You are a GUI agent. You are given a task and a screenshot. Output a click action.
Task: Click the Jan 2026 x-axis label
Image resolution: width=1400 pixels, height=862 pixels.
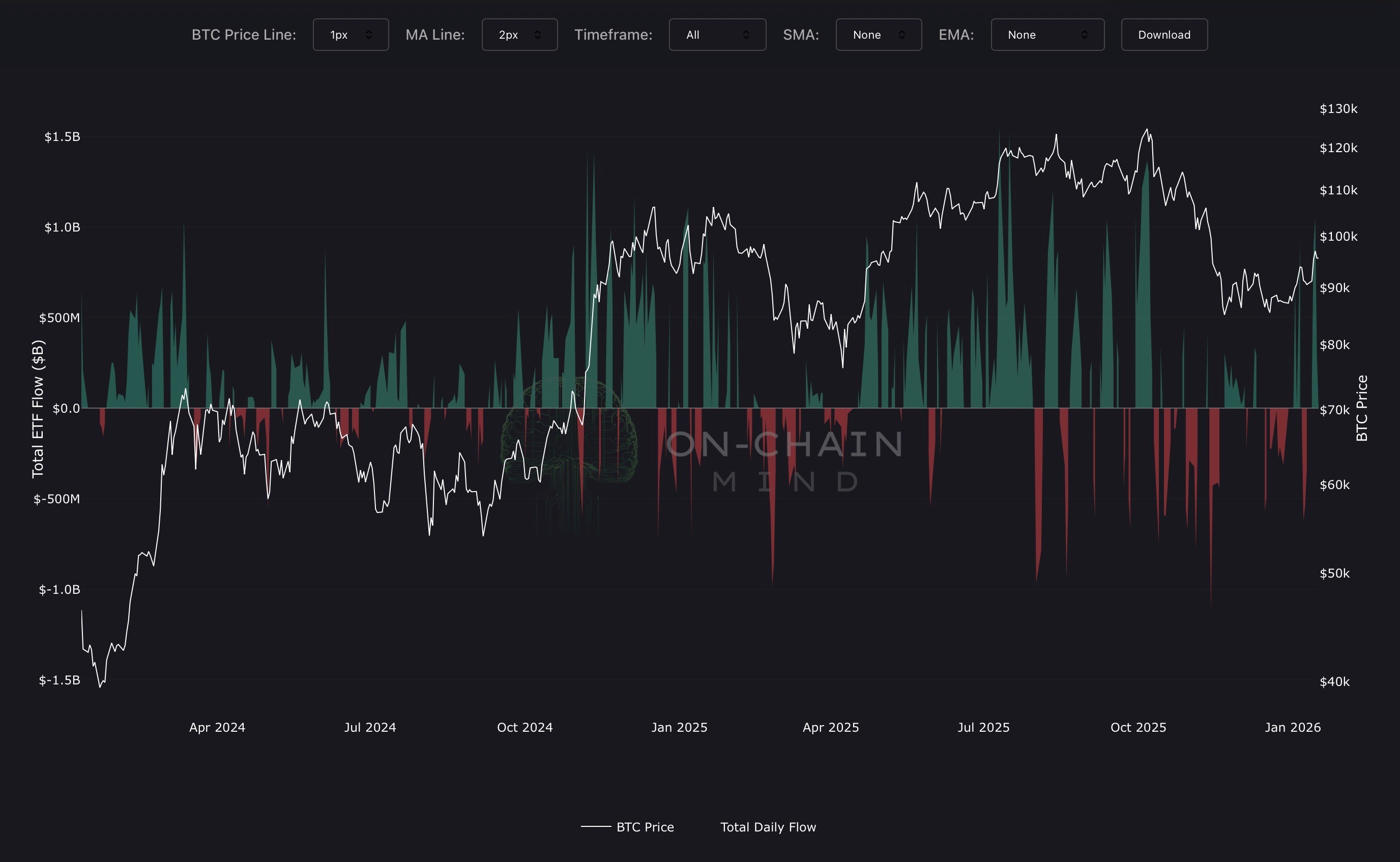[x=1292, y=727]
